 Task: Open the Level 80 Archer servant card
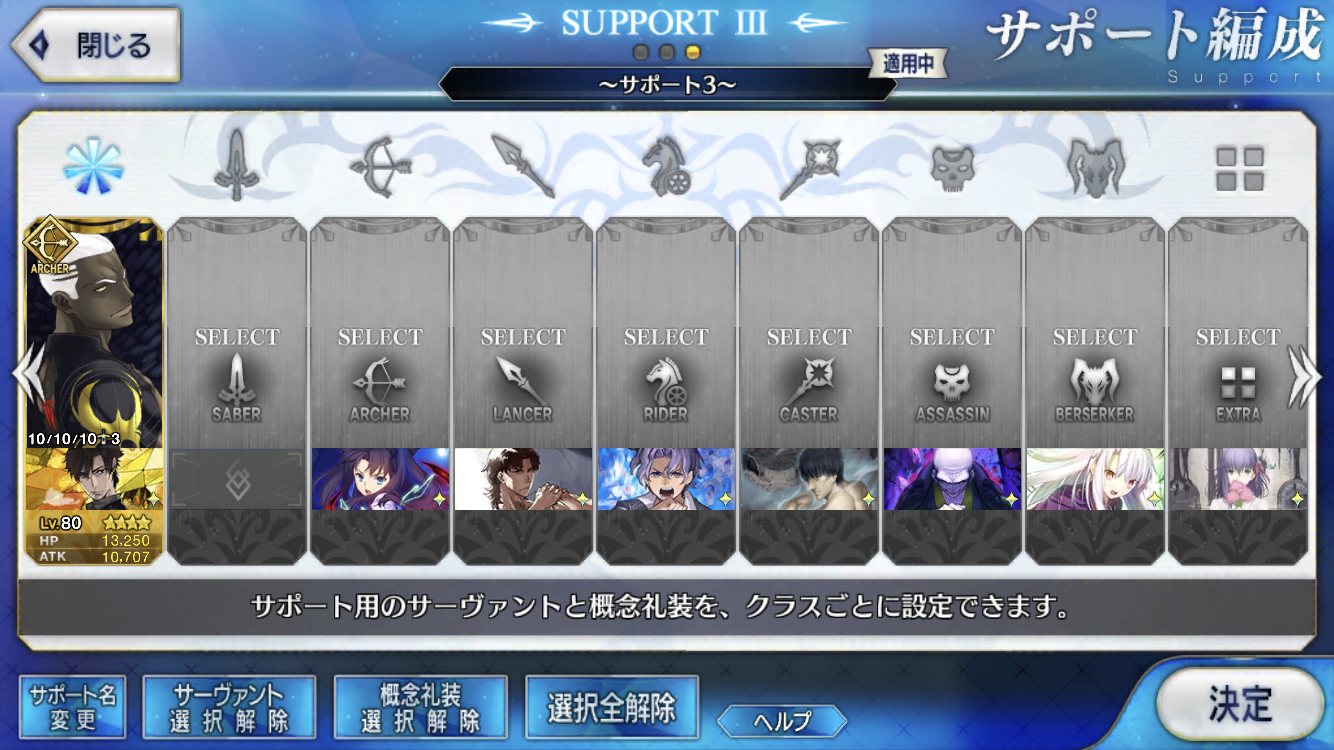pos(94,391)
